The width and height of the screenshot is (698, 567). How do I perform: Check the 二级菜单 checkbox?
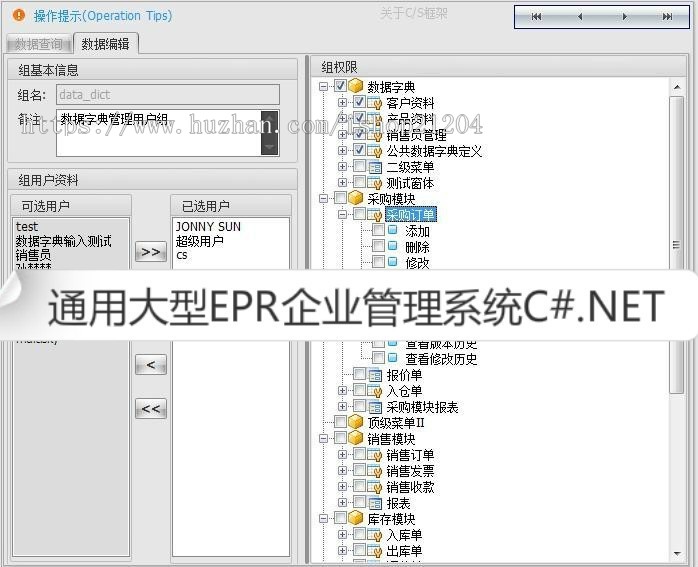[x=359, y=166]
